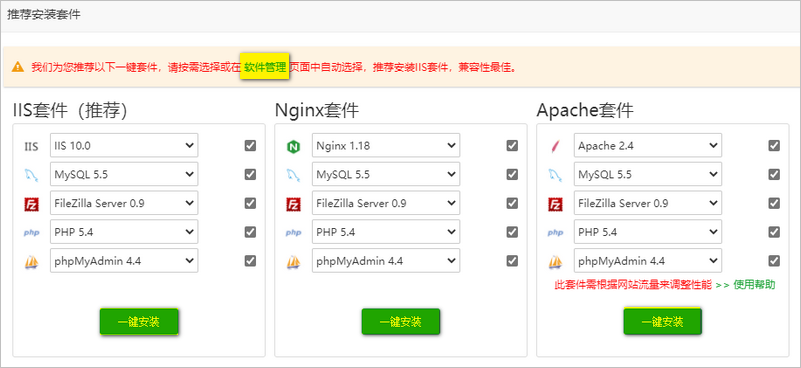
Task: Click the red 此套件需根据网站流量来调整性能 note
Action: coord(633,285)
